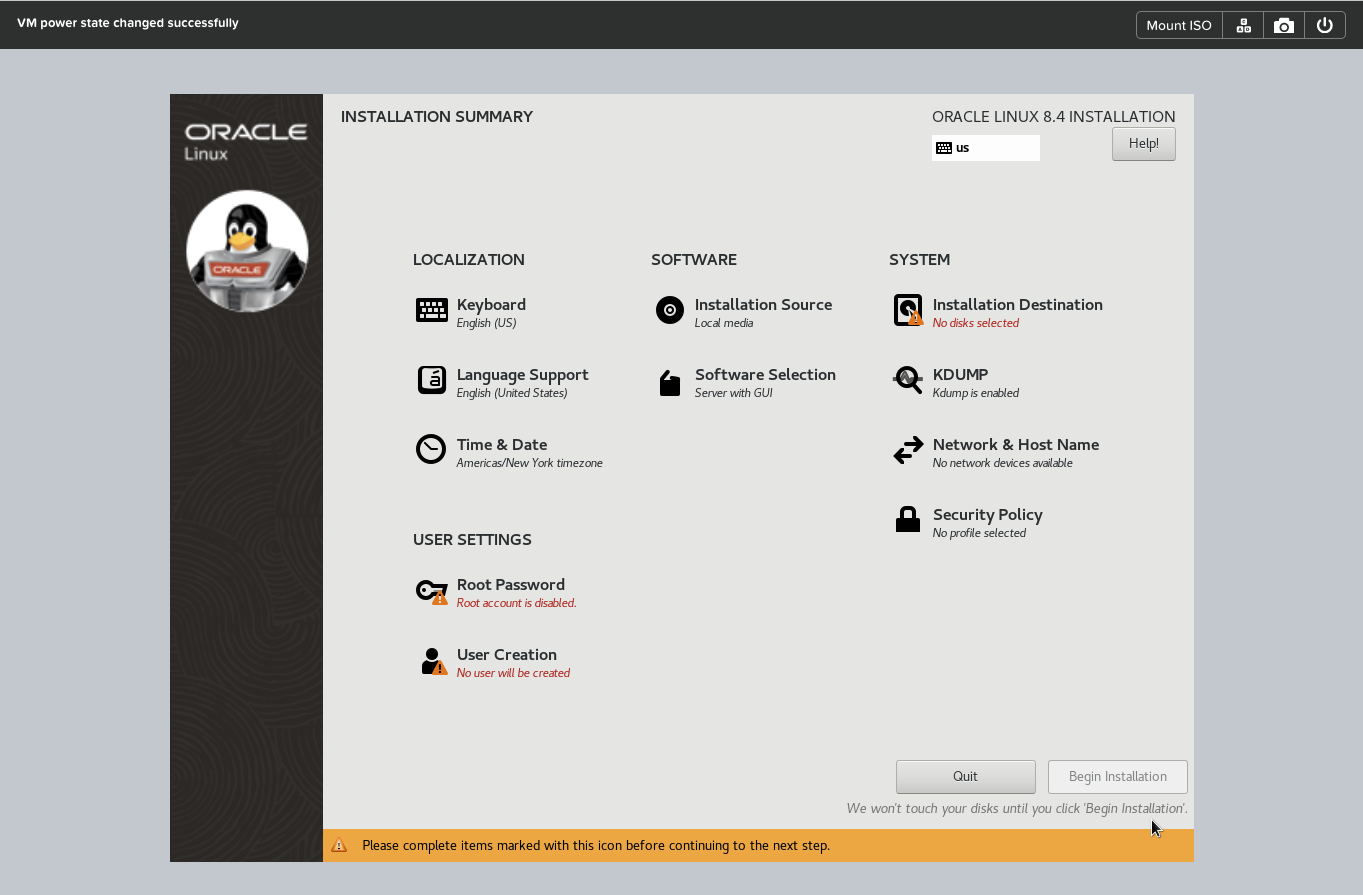Open Network & Host Name label
The image size is (1363, 895).
[1016, 445]
